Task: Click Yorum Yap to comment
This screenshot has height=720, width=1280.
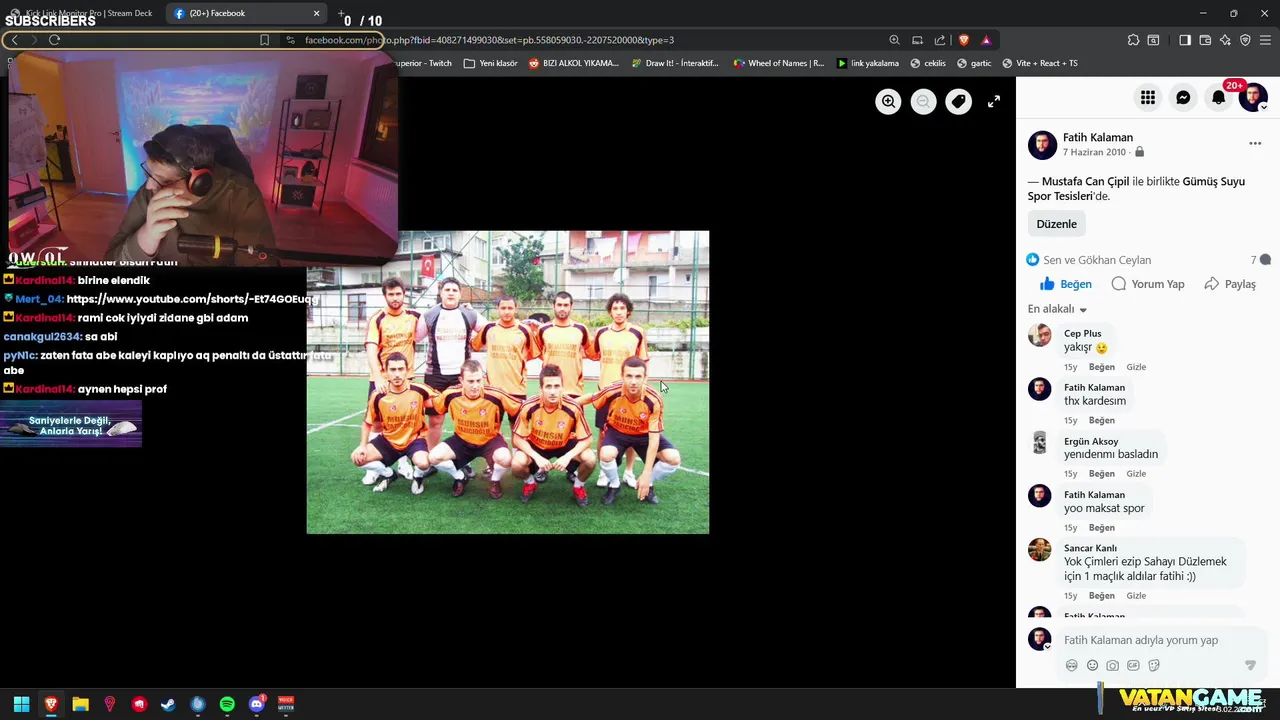Action: [1148, 284]
